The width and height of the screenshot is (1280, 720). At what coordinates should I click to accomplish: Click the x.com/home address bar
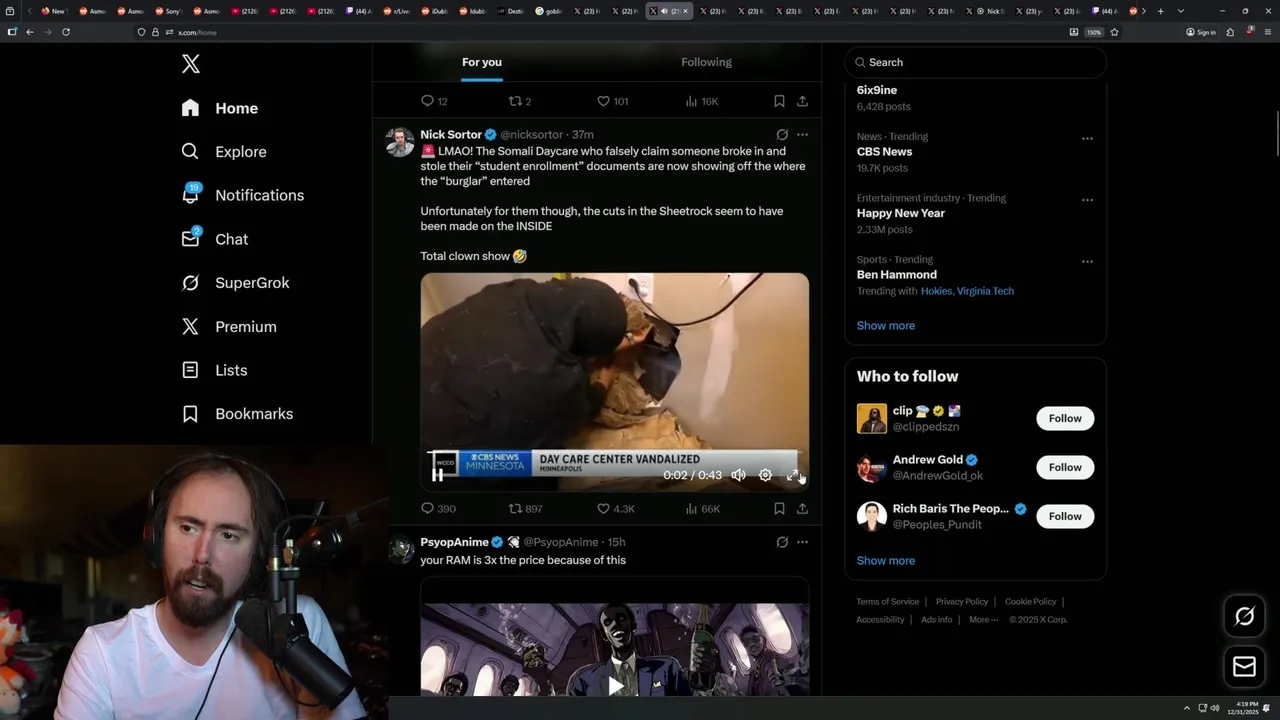(600, 32)
